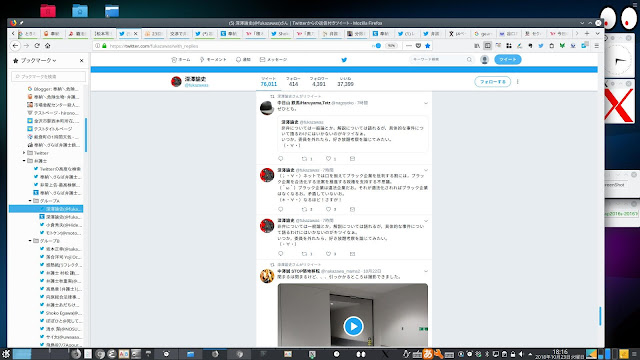Screen dimensions: 640x360
Task: Open a new tab with the plus button
Action: click(x=587, y=33)
